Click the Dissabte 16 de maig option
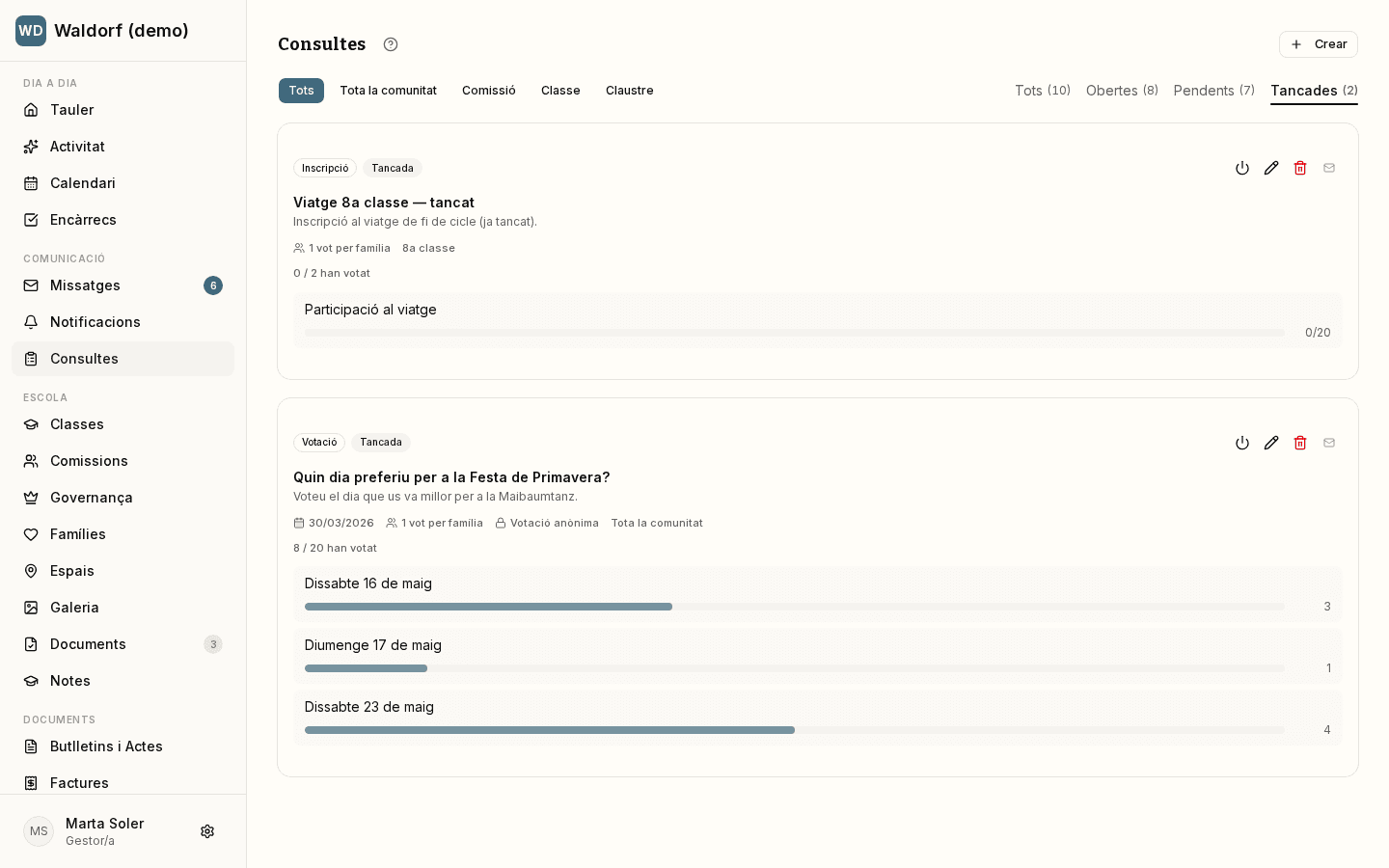This screenshot has width=1389, height=868. click(818, 594)
